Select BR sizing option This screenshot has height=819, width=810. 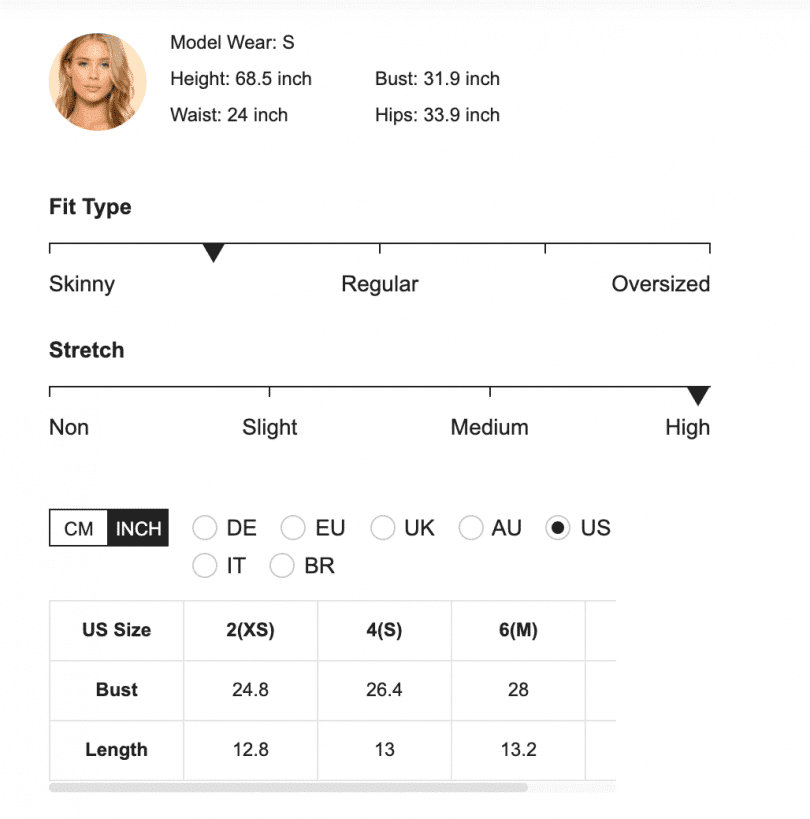282,565
